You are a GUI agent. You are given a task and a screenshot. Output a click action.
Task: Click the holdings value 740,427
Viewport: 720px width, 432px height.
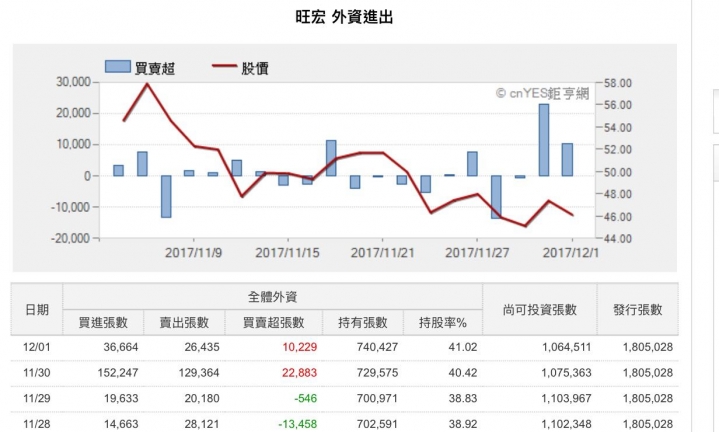(x=377, y=347)
